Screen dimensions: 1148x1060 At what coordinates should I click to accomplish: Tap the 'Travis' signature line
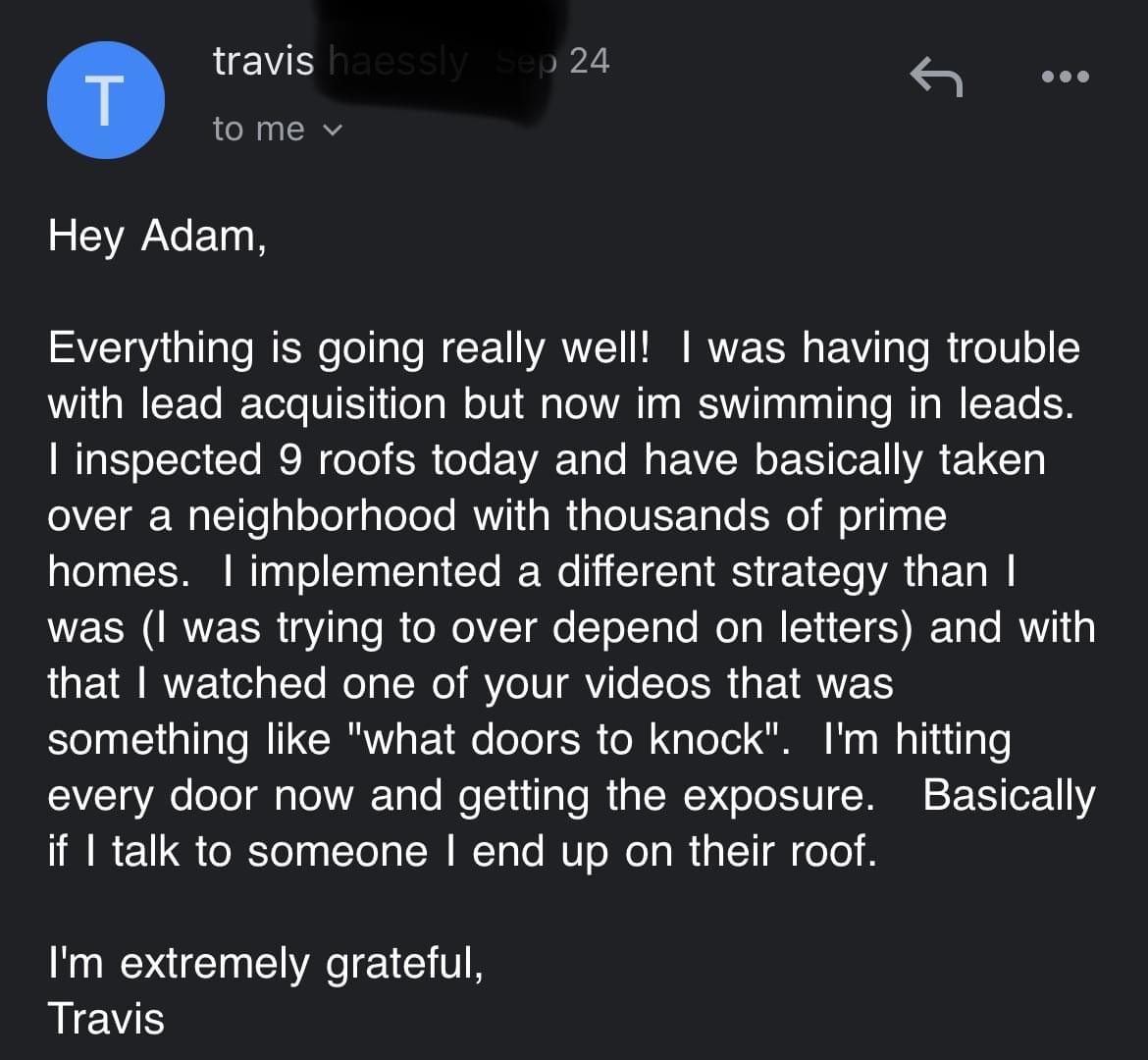pos(106,1019)
